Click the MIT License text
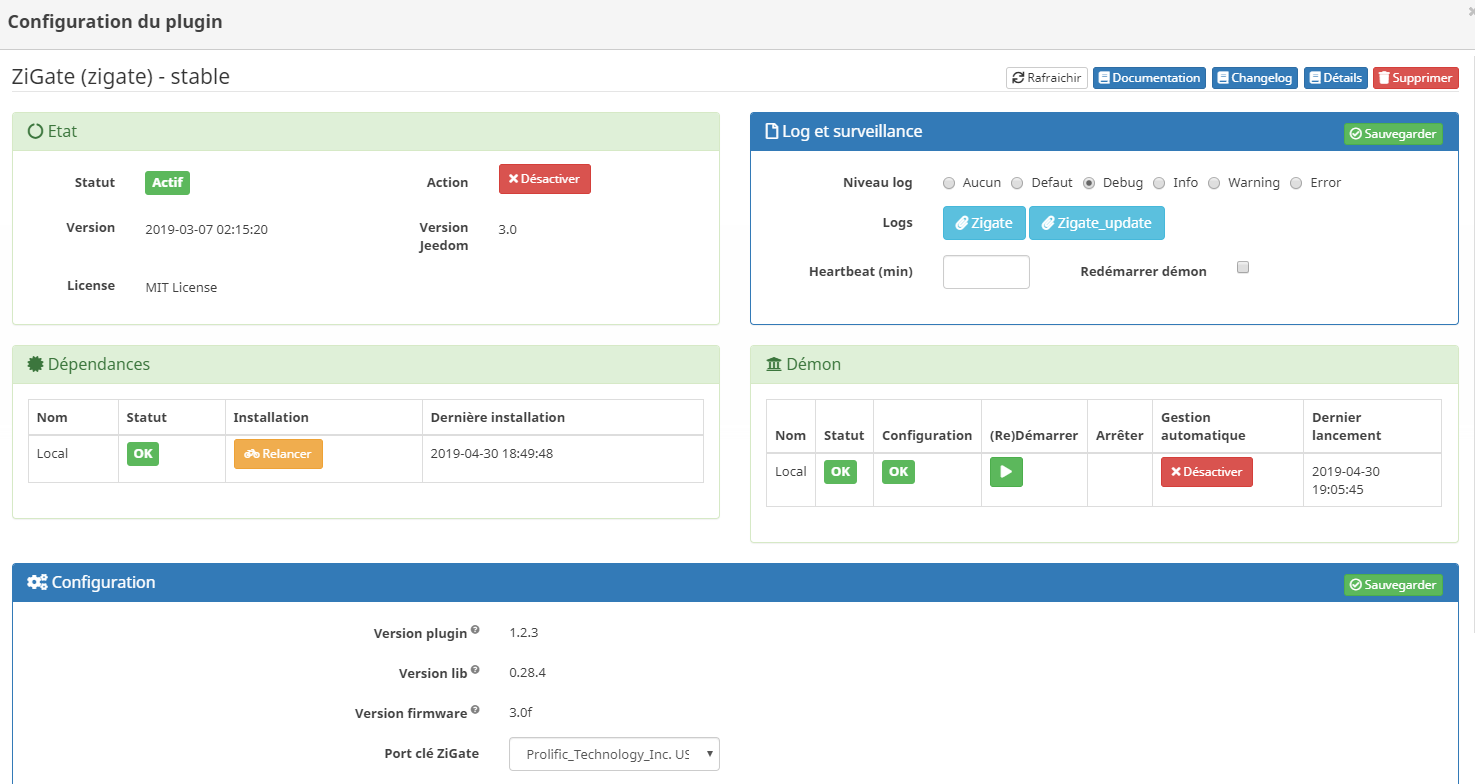The image size is (1475, 784). [181, 287]
